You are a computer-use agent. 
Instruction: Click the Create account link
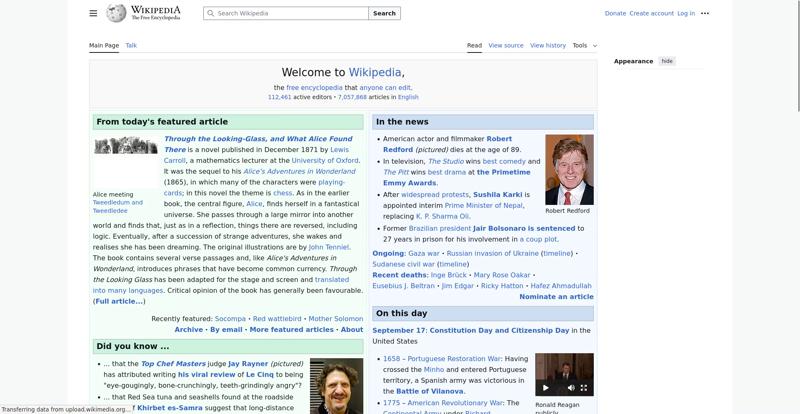tap(652, 13)
